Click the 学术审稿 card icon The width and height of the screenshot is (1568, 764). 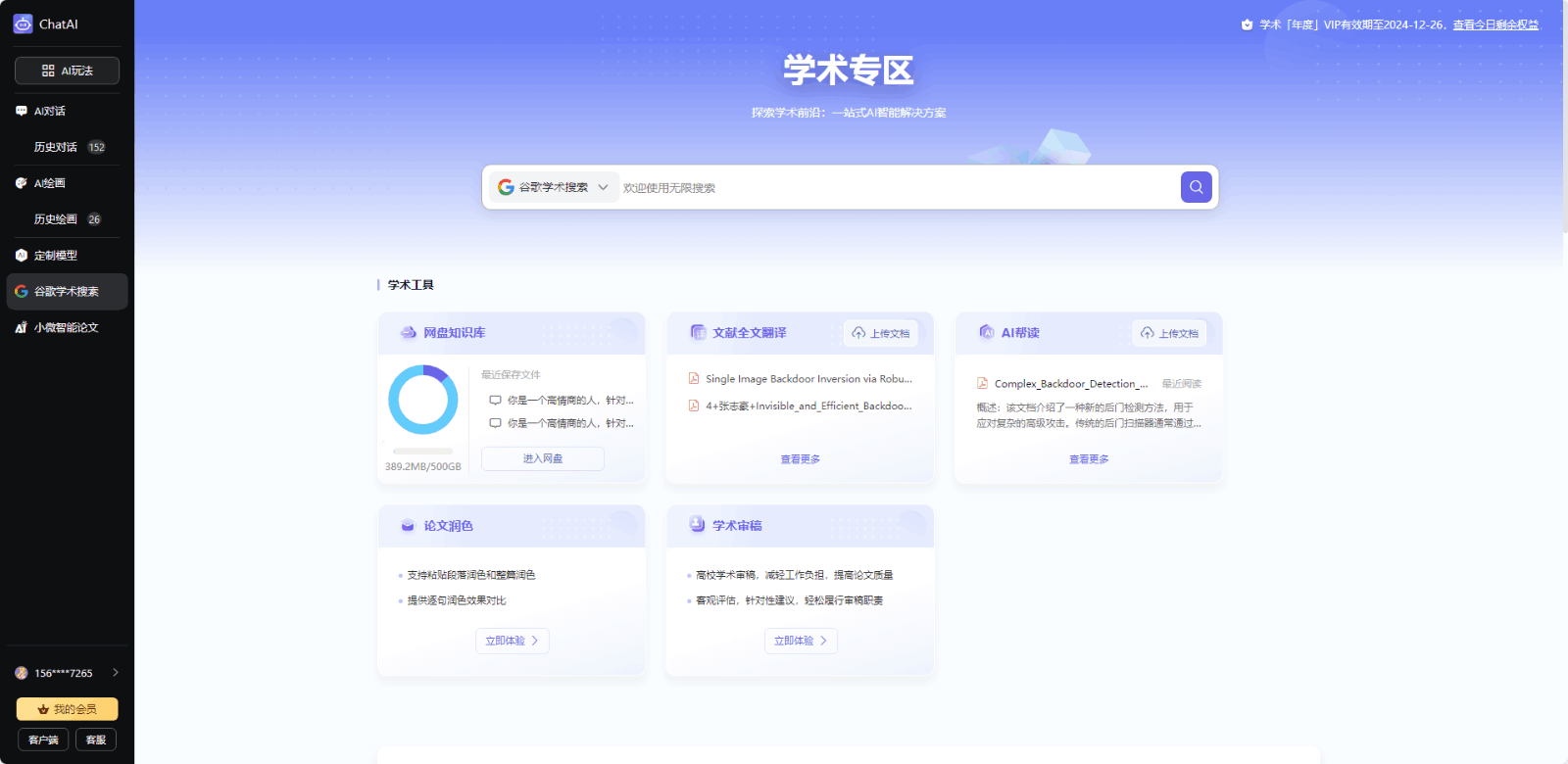(697, 525)
